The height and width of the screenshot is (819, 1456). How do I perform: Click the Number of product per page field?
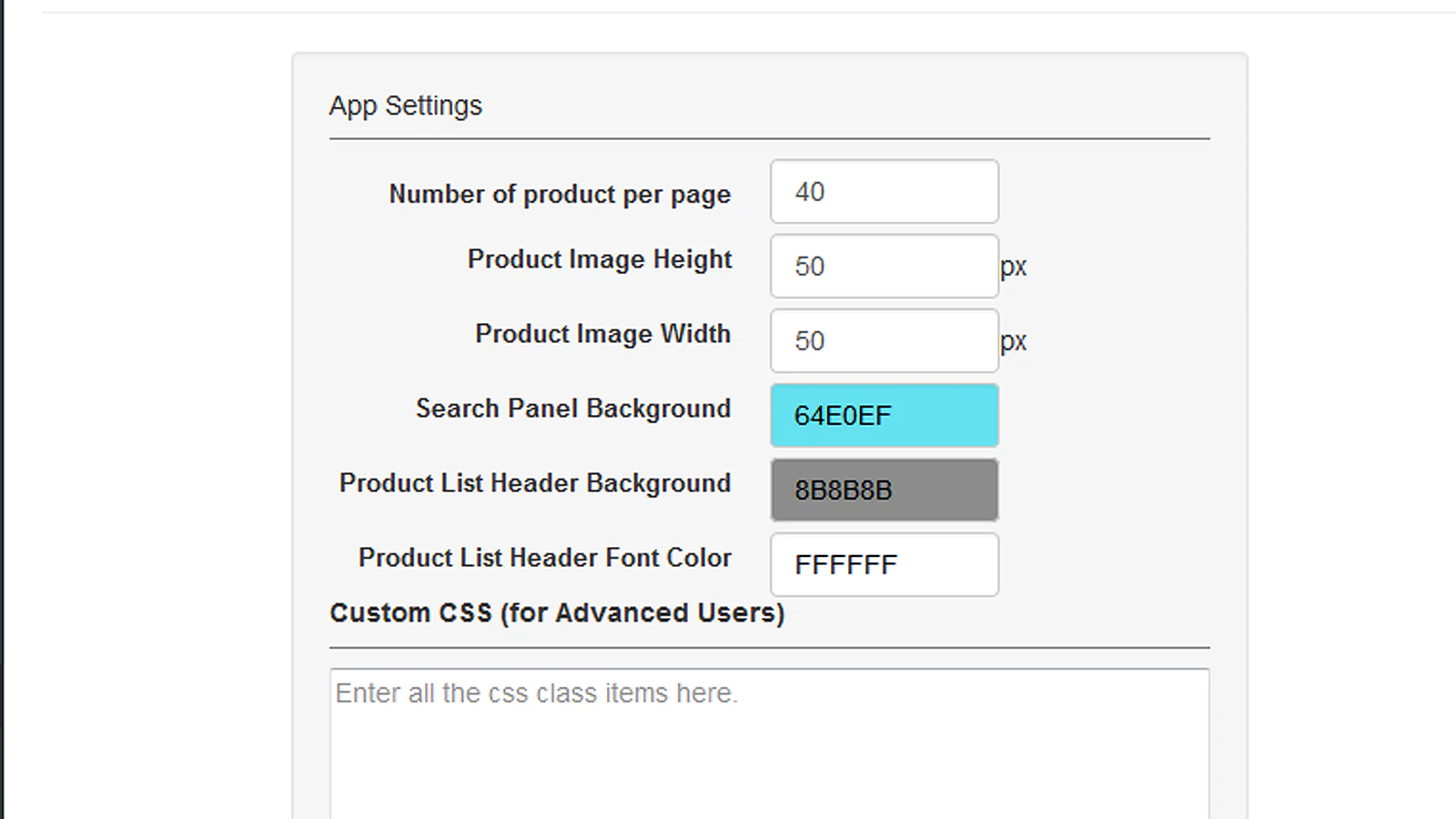883,191
